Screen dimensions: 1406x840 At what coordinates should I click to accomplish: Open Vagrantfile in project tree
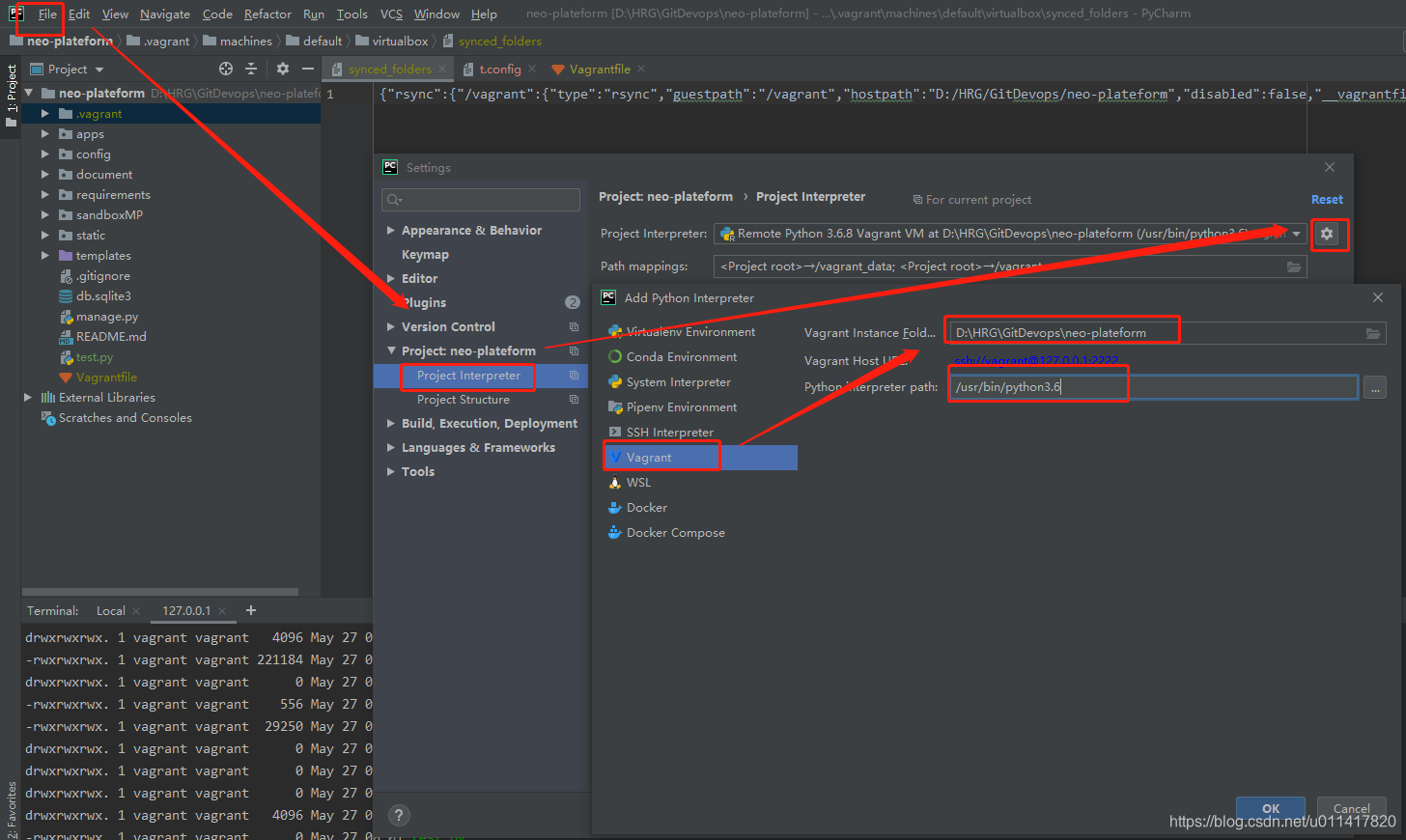click(106, 377)
